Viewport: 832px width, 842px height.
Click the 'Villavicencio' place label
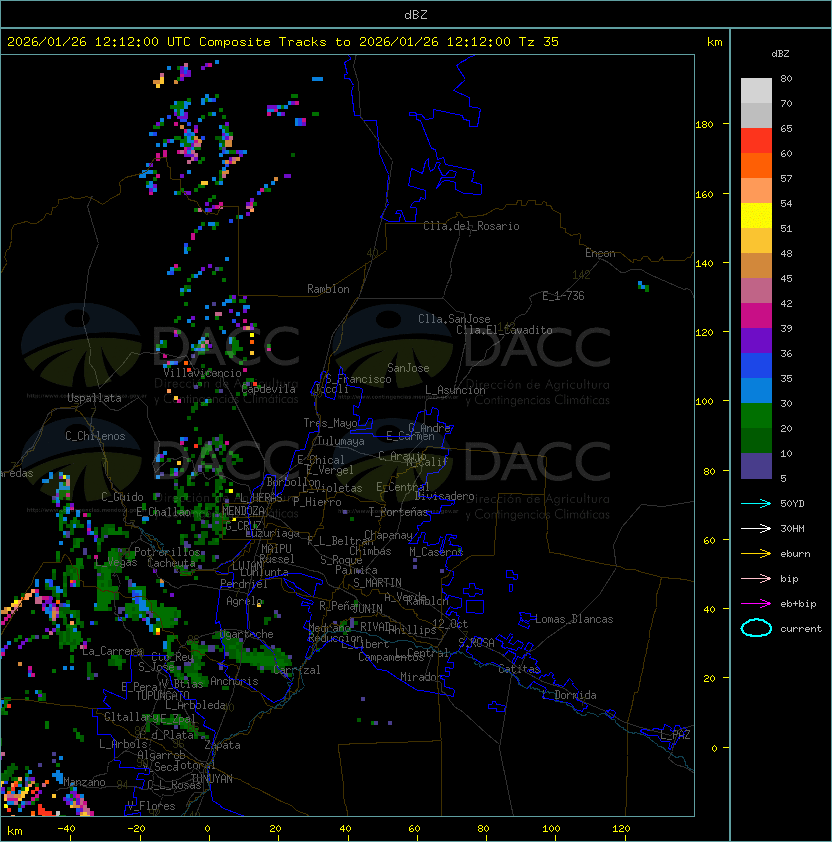coord(202,373)
